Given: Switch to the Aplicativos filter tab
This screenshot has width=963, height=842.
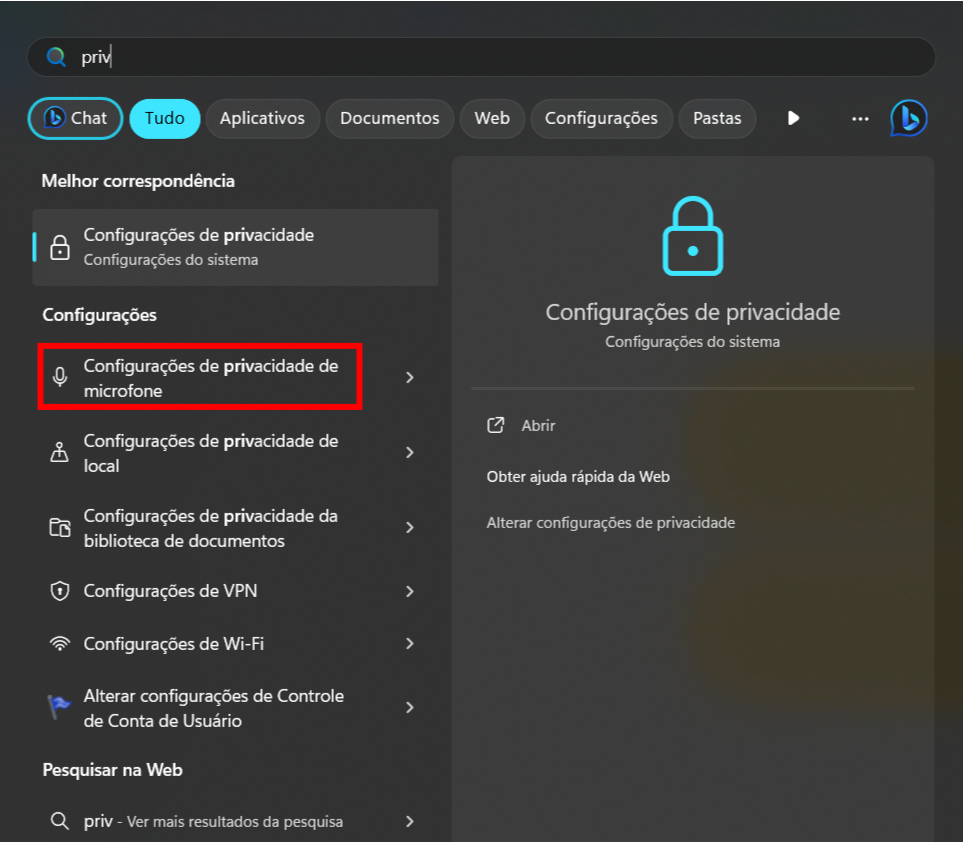Looking at the screenshot, I should pos(262,118).
